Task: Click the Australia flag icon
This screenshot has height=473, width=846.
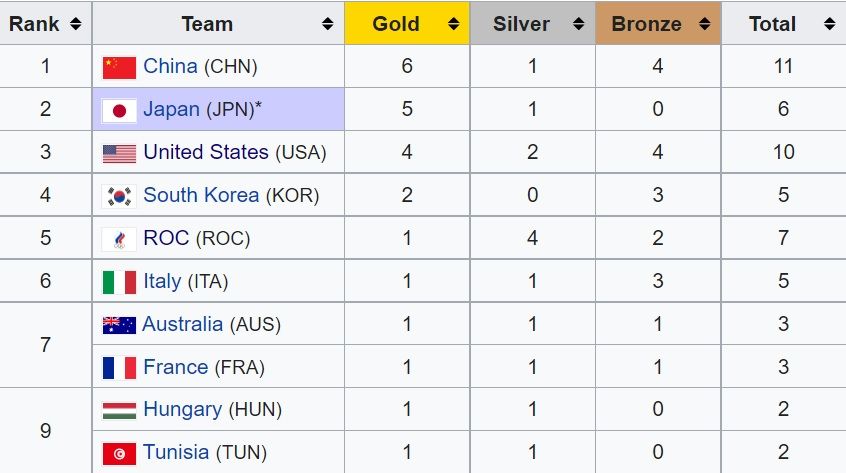Action: point(119,325)
